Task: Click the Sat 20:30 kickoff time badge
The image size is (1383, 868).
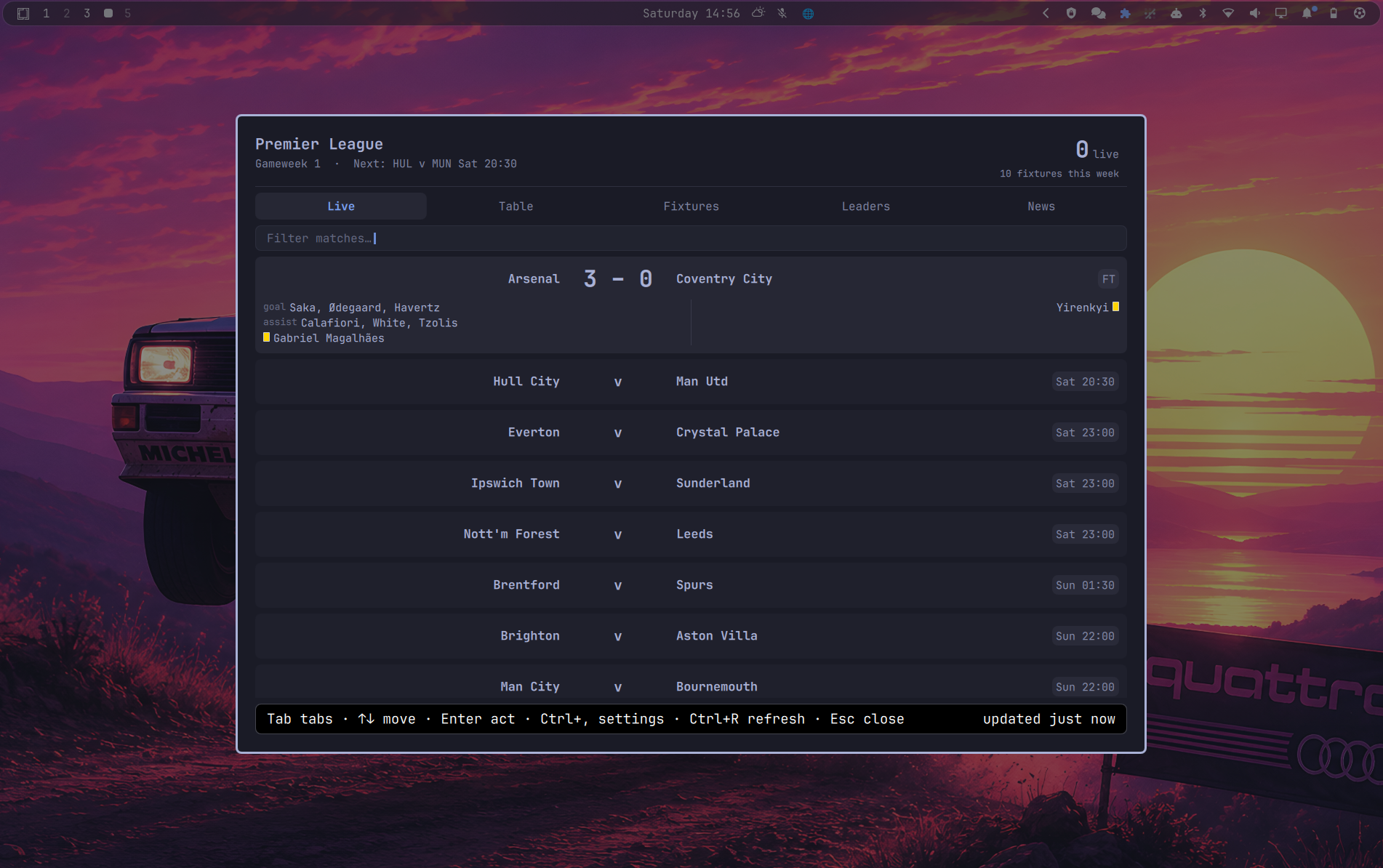Action: pos(1085,382)
